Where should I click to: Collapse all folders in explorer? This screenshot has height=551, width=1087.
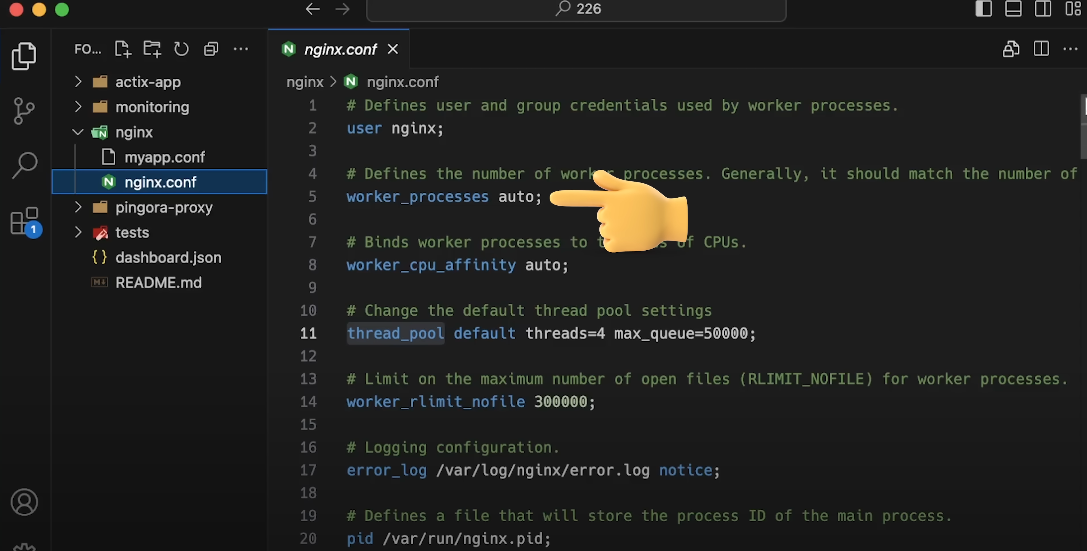[x=211, y=49]
